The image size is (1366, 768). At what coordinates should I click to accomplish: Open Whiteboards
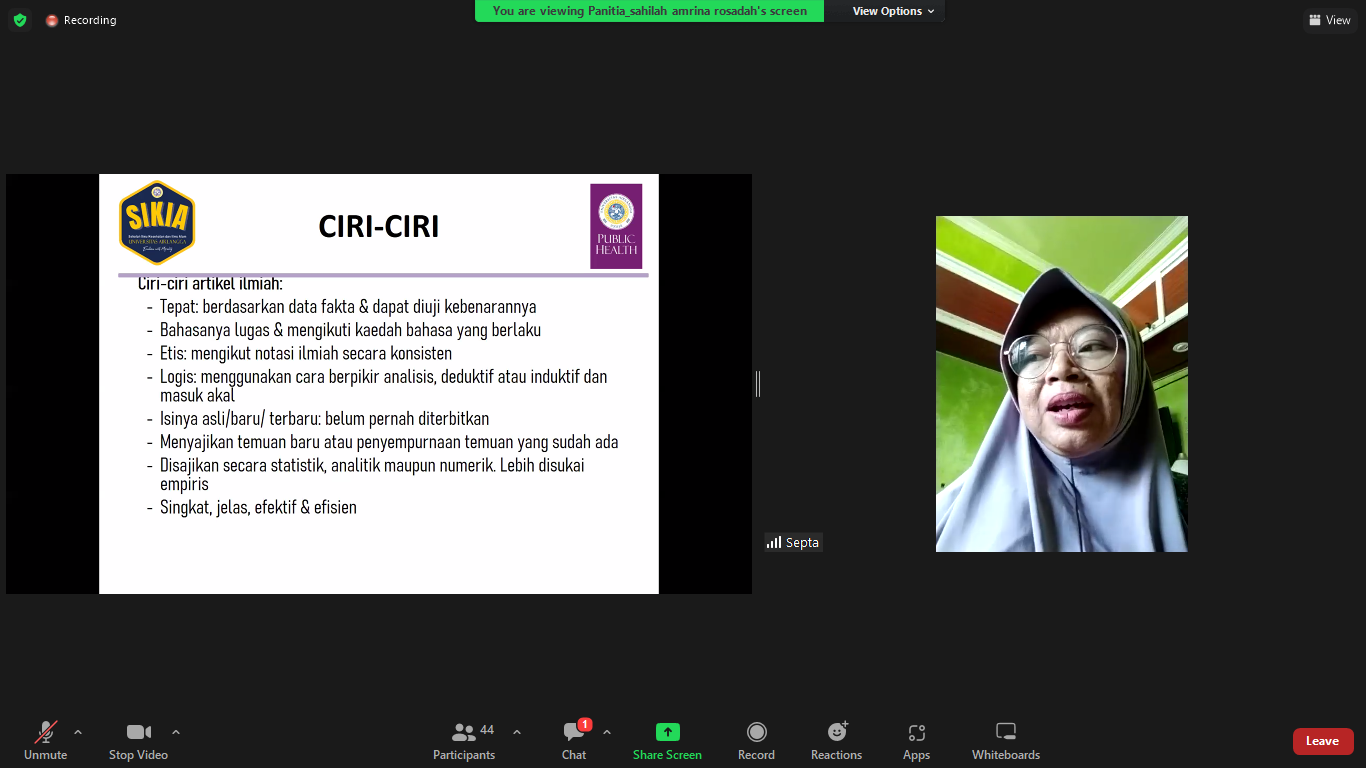tap(1006, 740)
